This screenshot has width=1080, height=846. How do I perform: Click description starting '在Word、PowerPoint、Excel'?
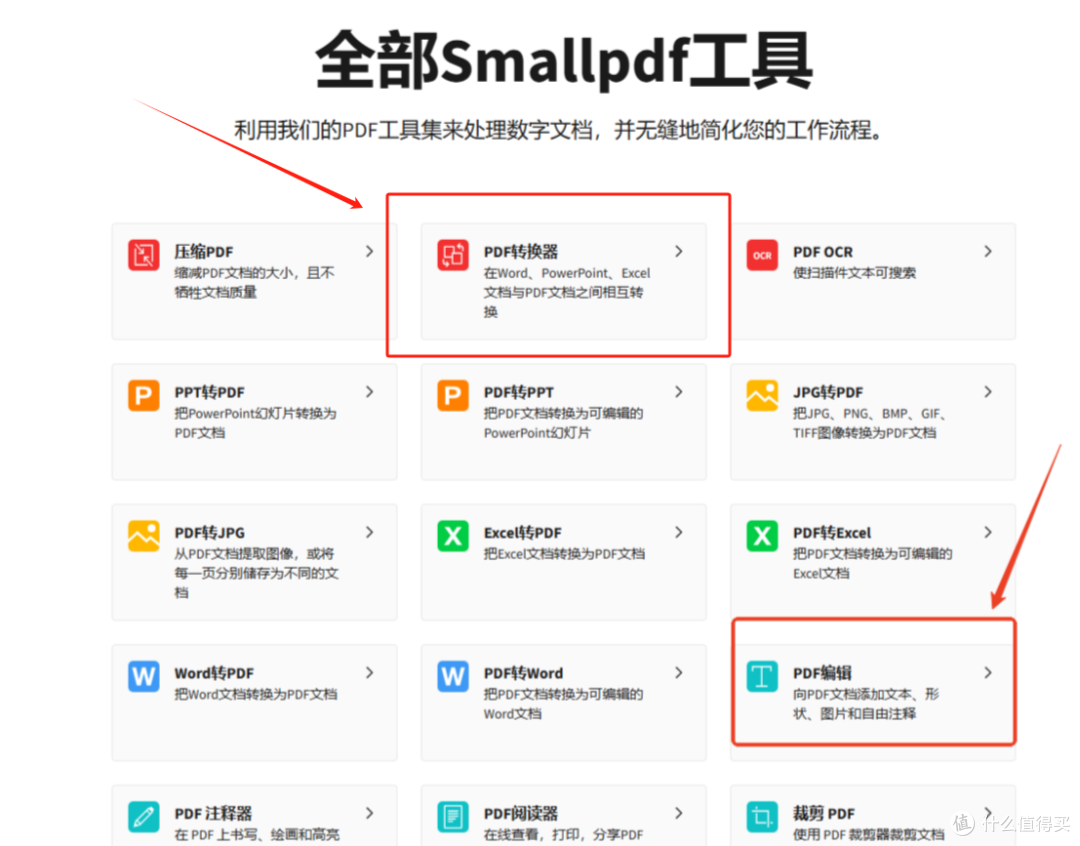(x=567, y=293)
